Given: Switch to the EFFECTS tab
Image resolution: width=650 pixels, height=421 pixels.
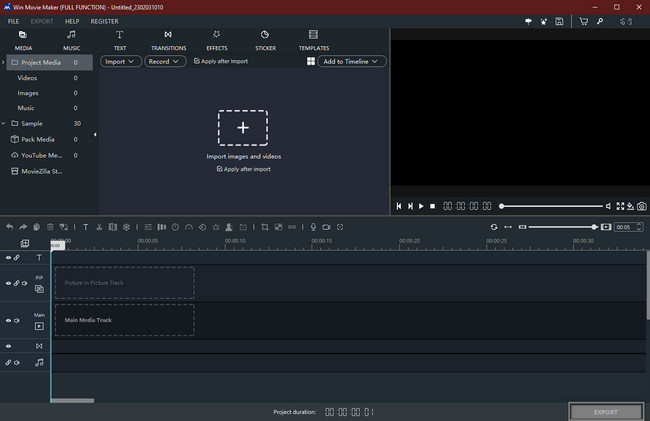Looking at the screenshot, I should (x=217, y=41).
